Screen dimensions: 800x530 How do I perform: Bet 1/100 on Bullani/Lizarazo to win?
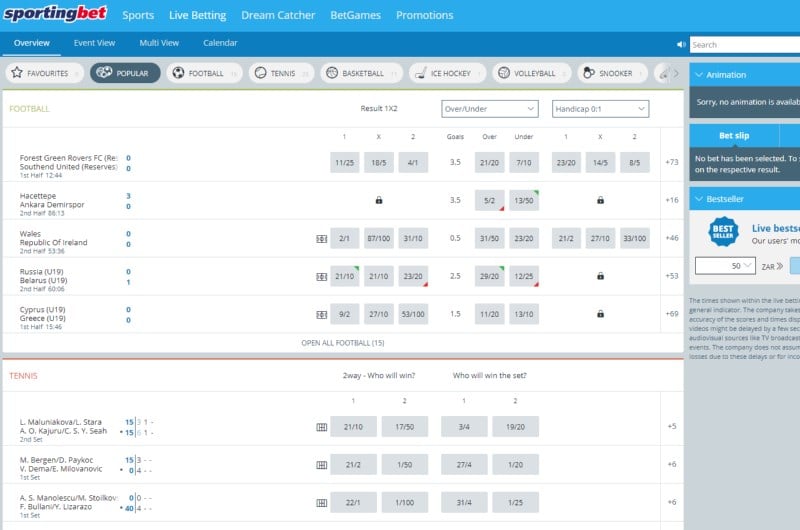pyautogui.click(x=405, y=502)
